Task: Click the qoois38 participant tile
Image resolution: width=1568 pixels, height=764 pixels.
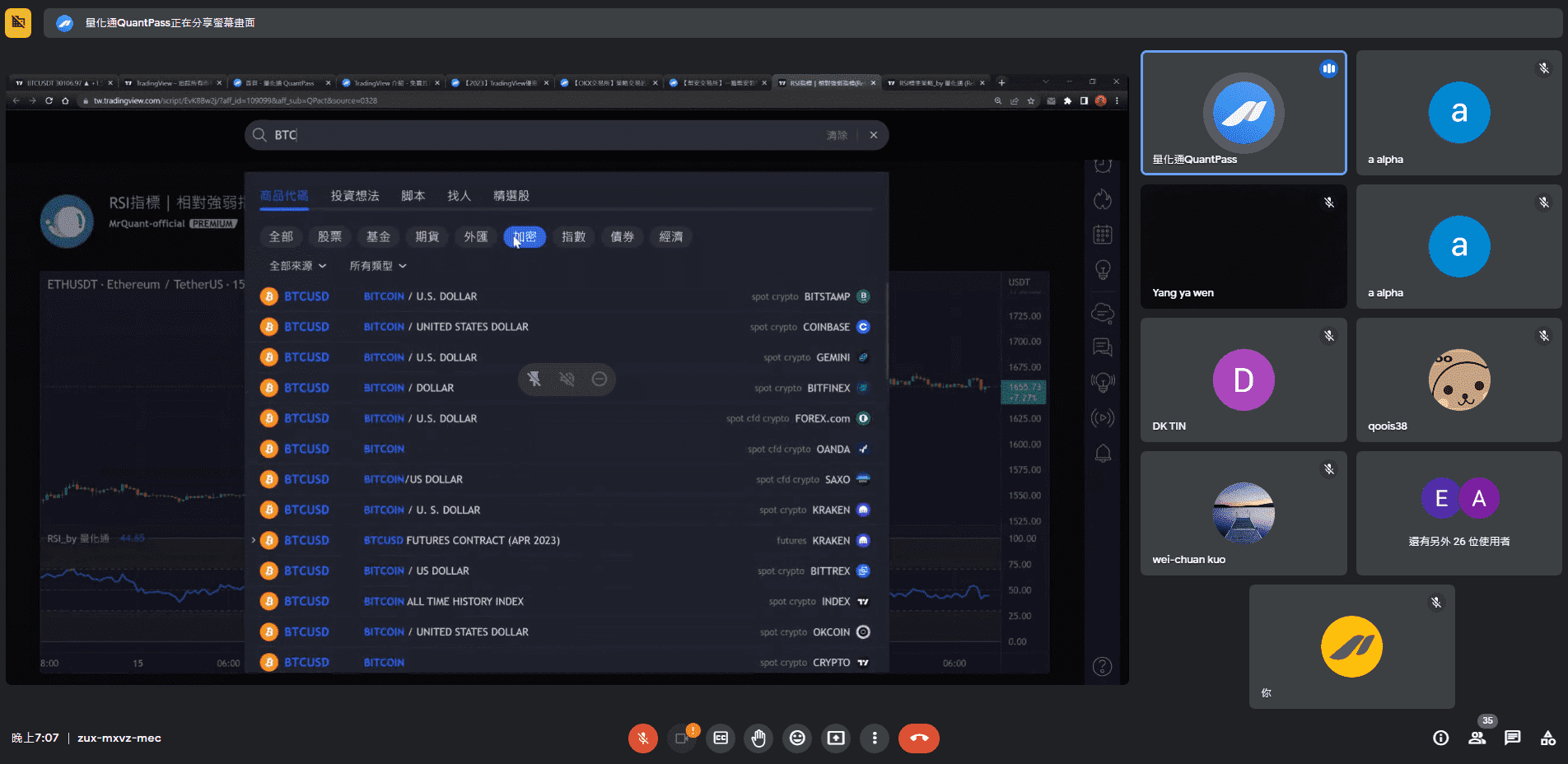Action: (1458, 380)
